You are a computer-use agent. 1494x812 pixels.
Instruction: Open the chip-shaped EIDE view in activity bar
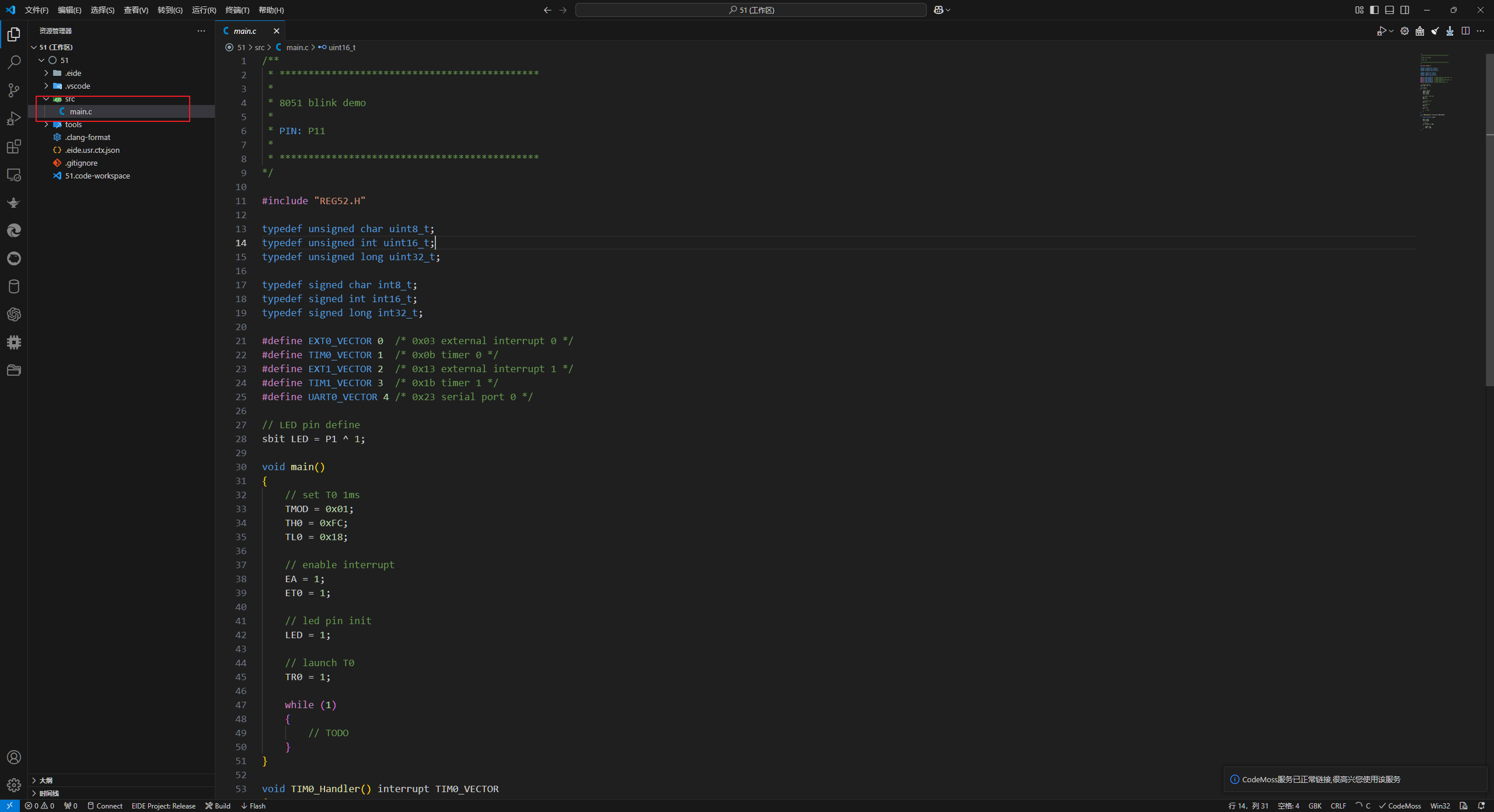pyautogui.click(x=14, y=342)
